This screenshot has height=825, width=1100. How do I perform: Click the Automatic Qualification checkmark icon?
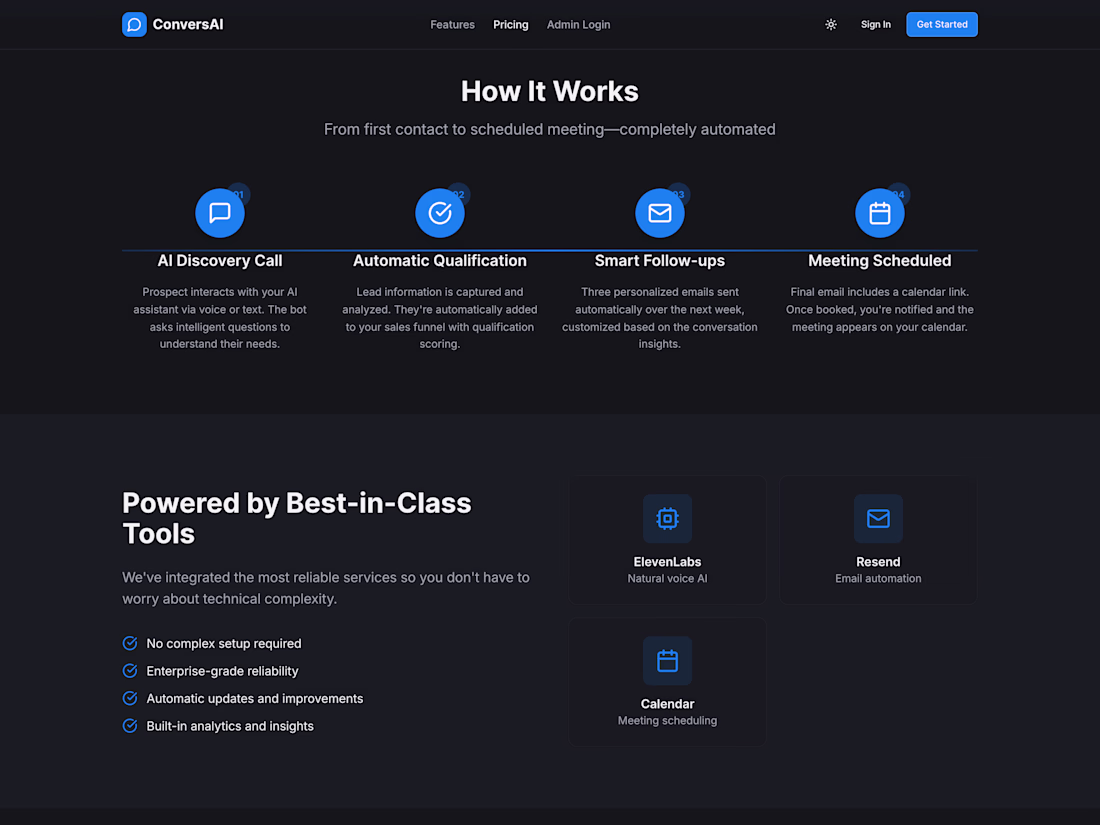440,213
